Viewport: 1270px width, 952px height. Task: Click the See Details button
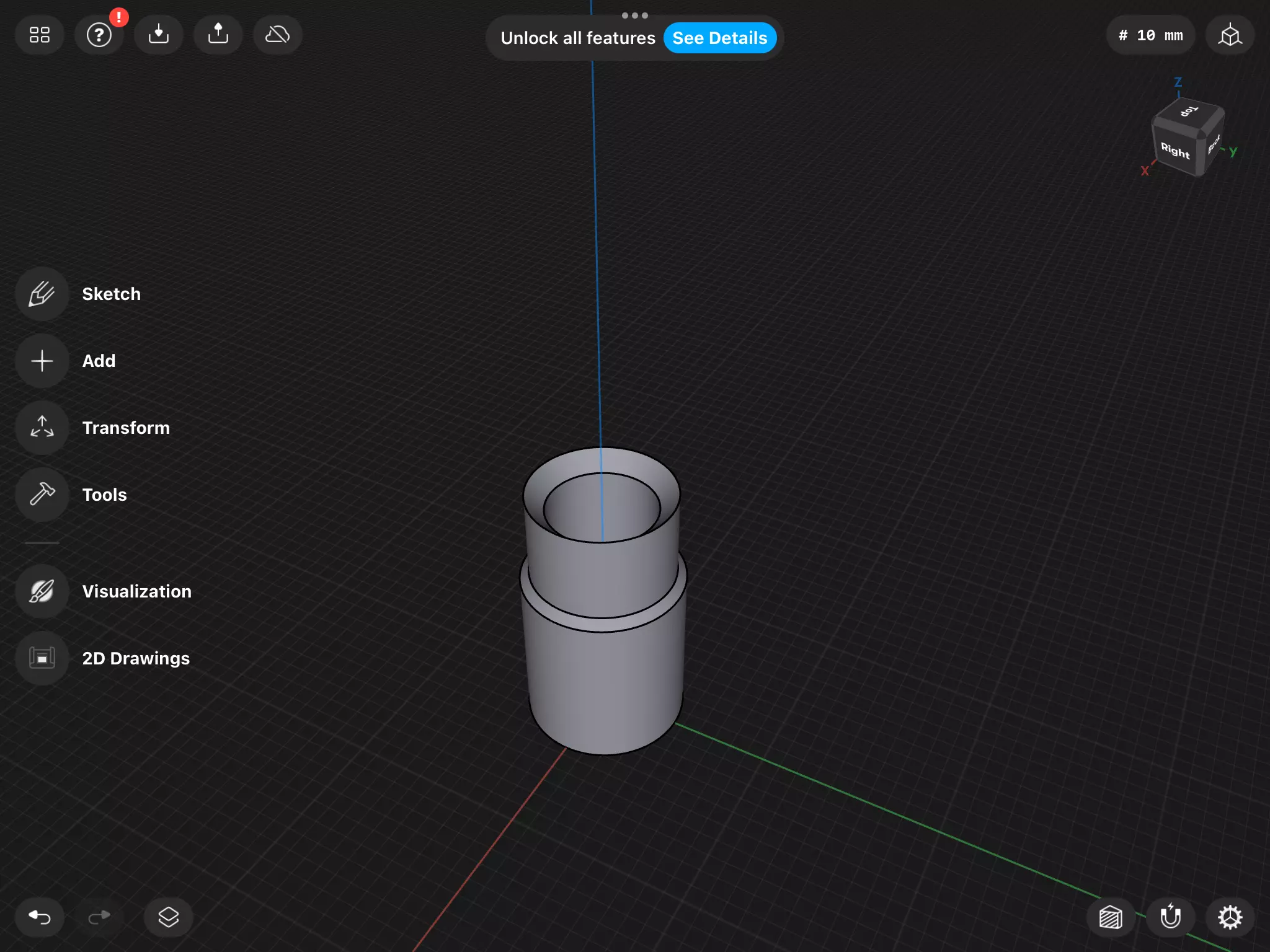[x=720, y=38]
